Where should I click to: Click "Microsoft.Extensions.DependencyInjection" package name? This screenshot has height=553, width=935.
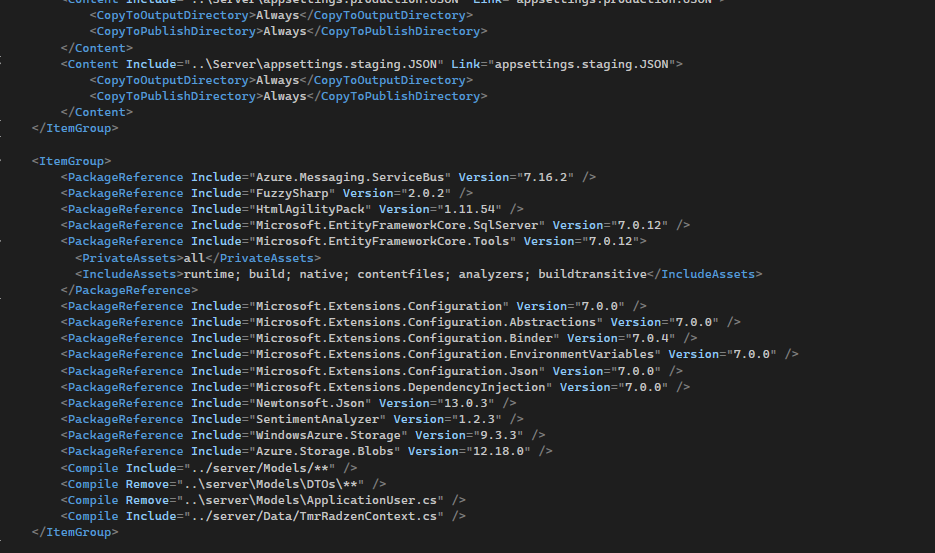(x=401, y=387)
